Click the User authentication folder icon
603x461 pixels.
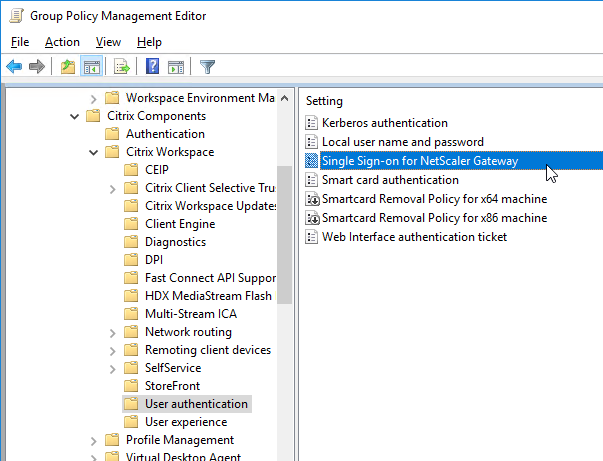[131, 404]
